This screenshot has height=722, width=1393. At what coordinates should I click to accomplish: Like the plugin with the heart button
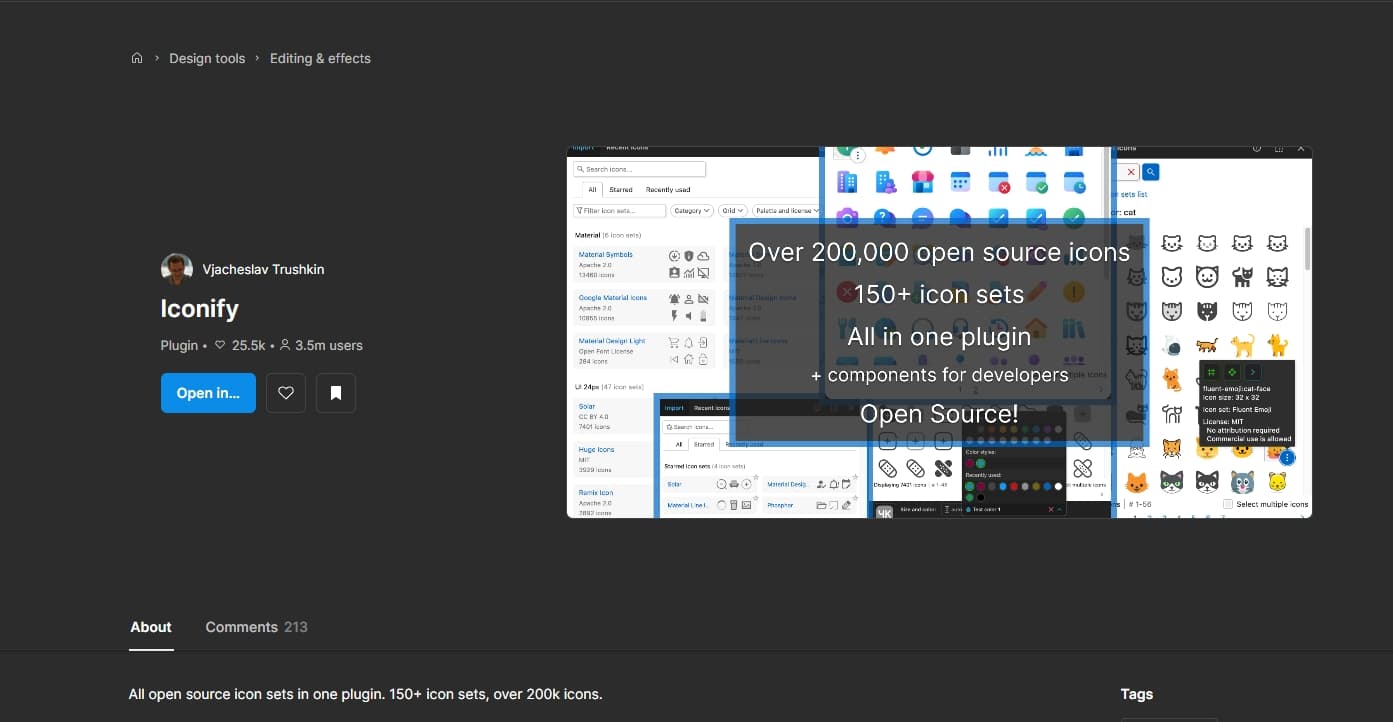coord(286,393)
